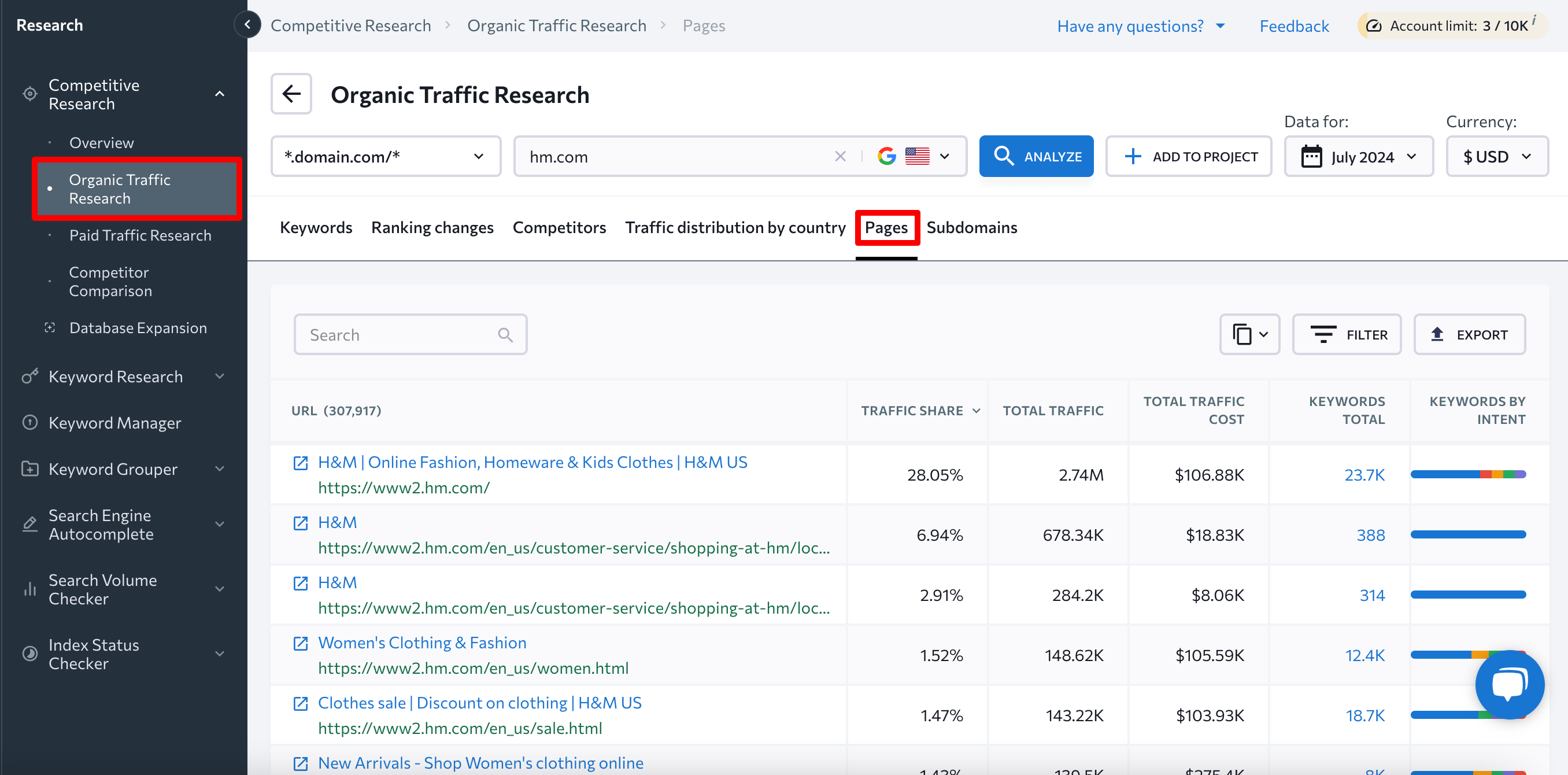
Task: Open external link icon for New Arrivals row
Action: pyautogui.click(x=300, y=763)
